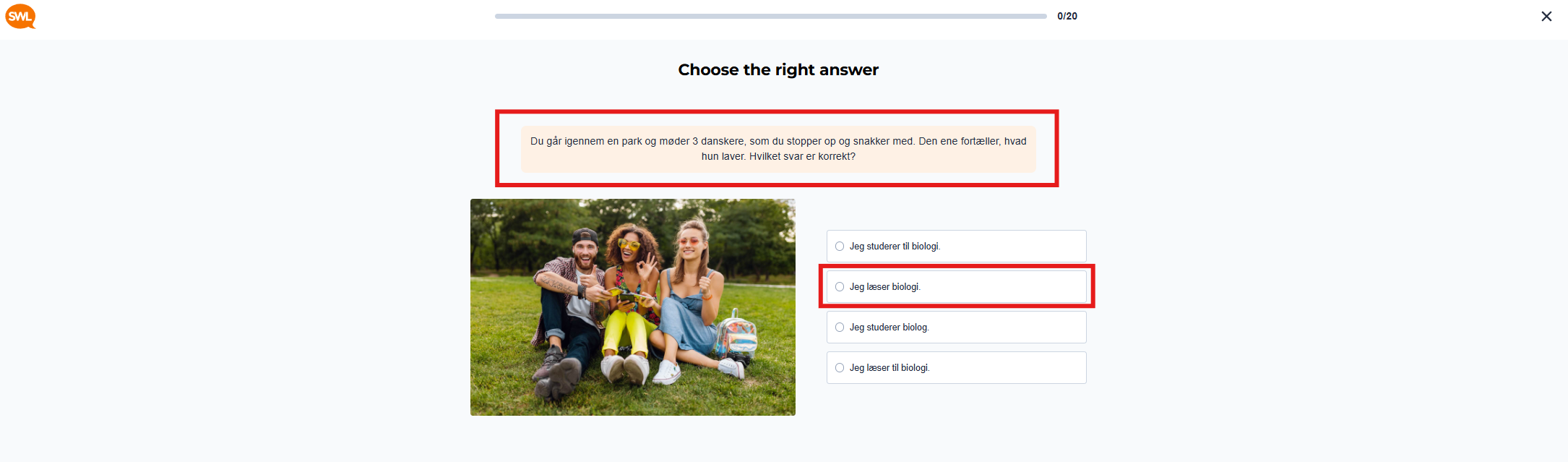Image resolution: width=1568 pixels, height=462 pixels.
Task: Click the quiz progress bar
Action: coord(770,16)
